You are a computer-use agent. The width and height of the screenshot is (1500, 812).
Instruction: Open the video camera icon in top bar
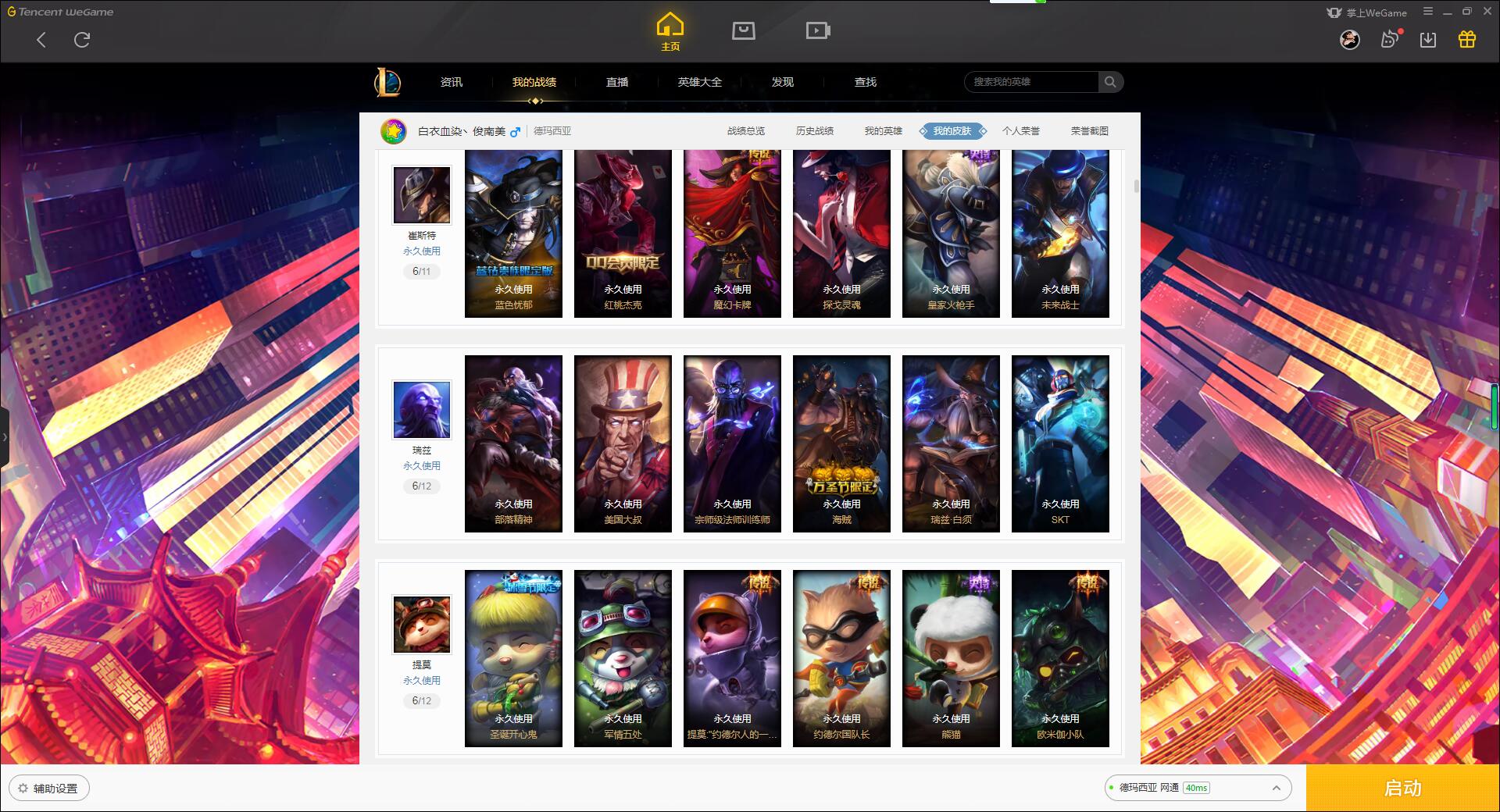click(x=818, y=30)
